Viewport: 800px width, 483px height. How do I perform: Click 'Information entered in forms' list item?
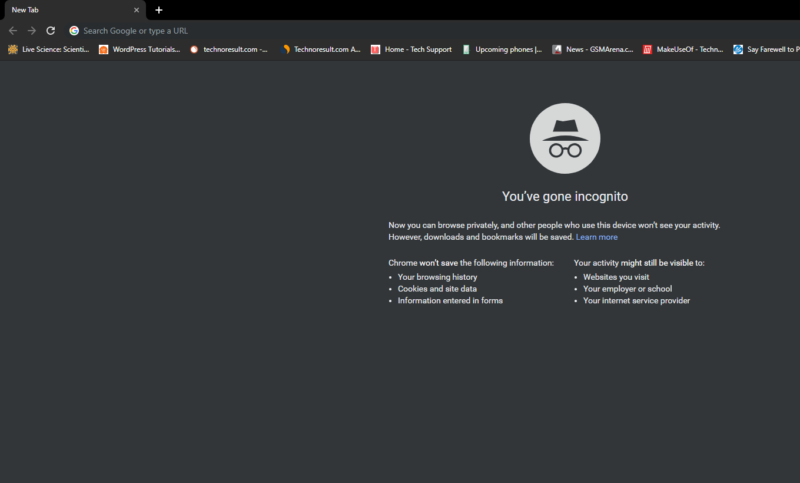(x=450, y=300)
